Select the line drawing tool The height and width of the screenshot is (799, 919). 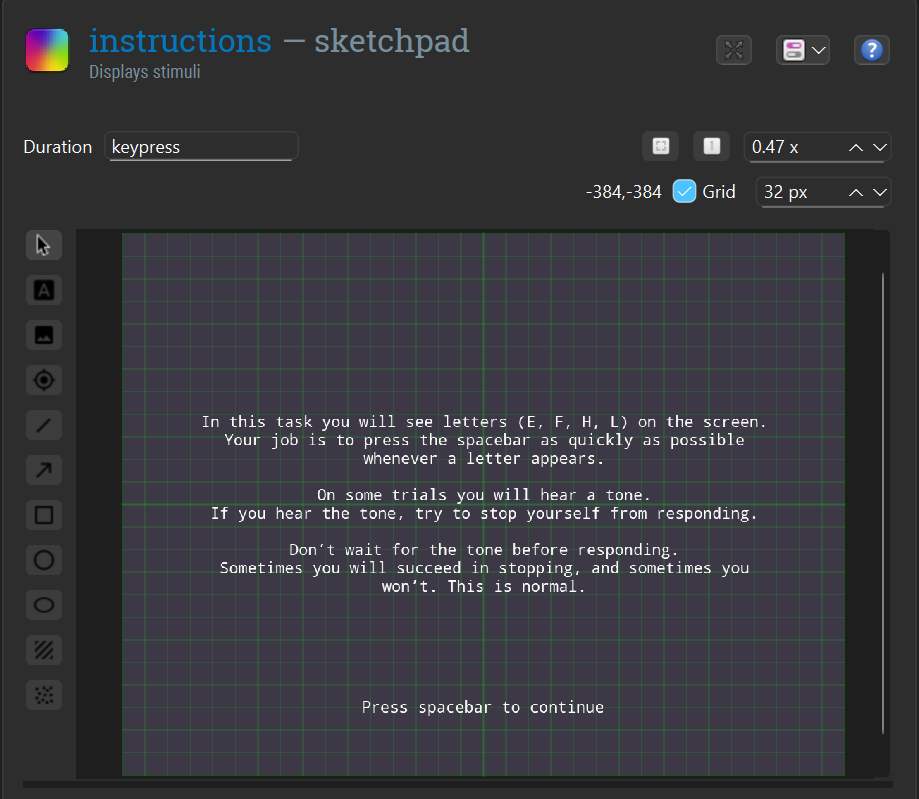44,425
